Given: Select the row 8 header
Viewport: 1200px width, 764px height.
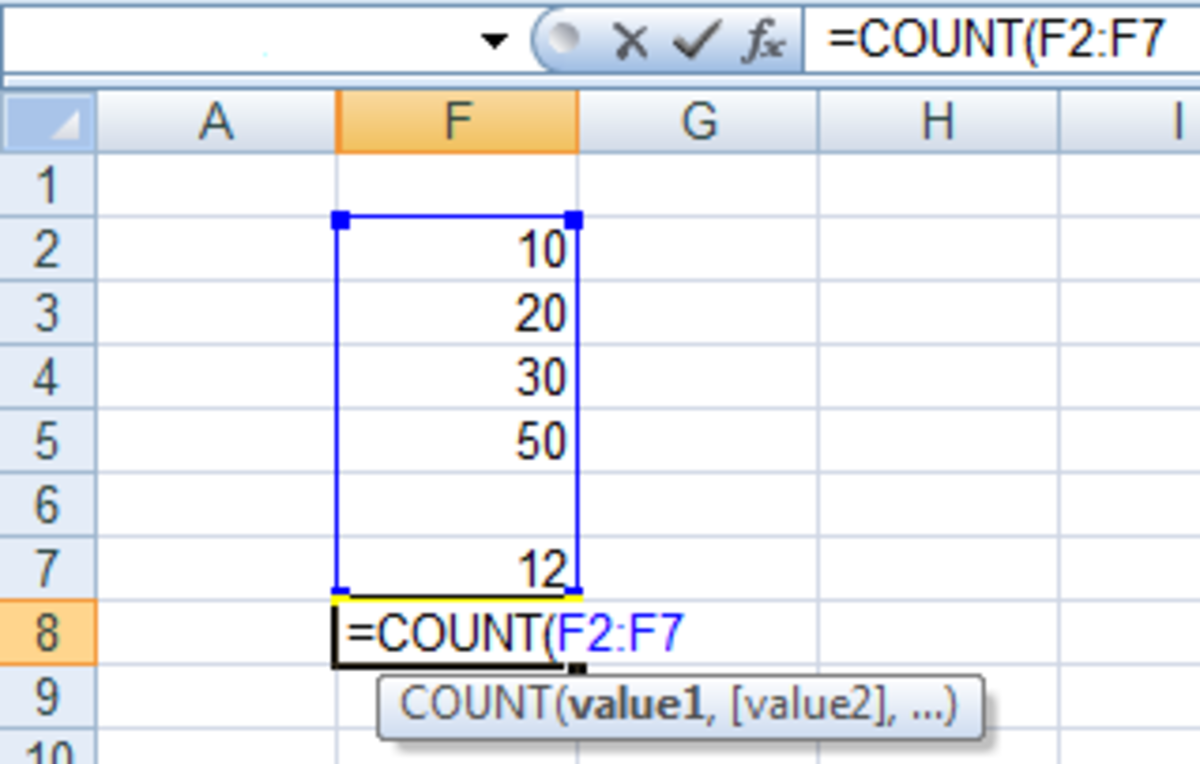Looking at the screenshot, I should (x=47, y=633).
